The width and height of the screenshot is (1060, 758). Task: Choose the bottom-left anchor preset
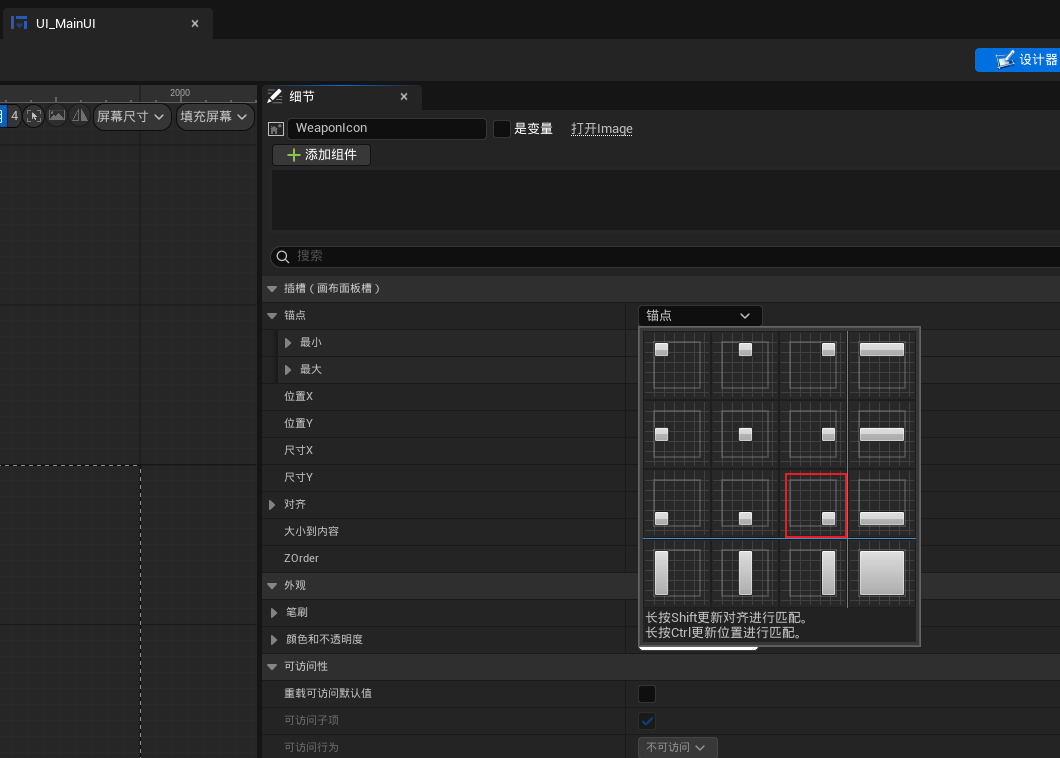tap(677, 504)
